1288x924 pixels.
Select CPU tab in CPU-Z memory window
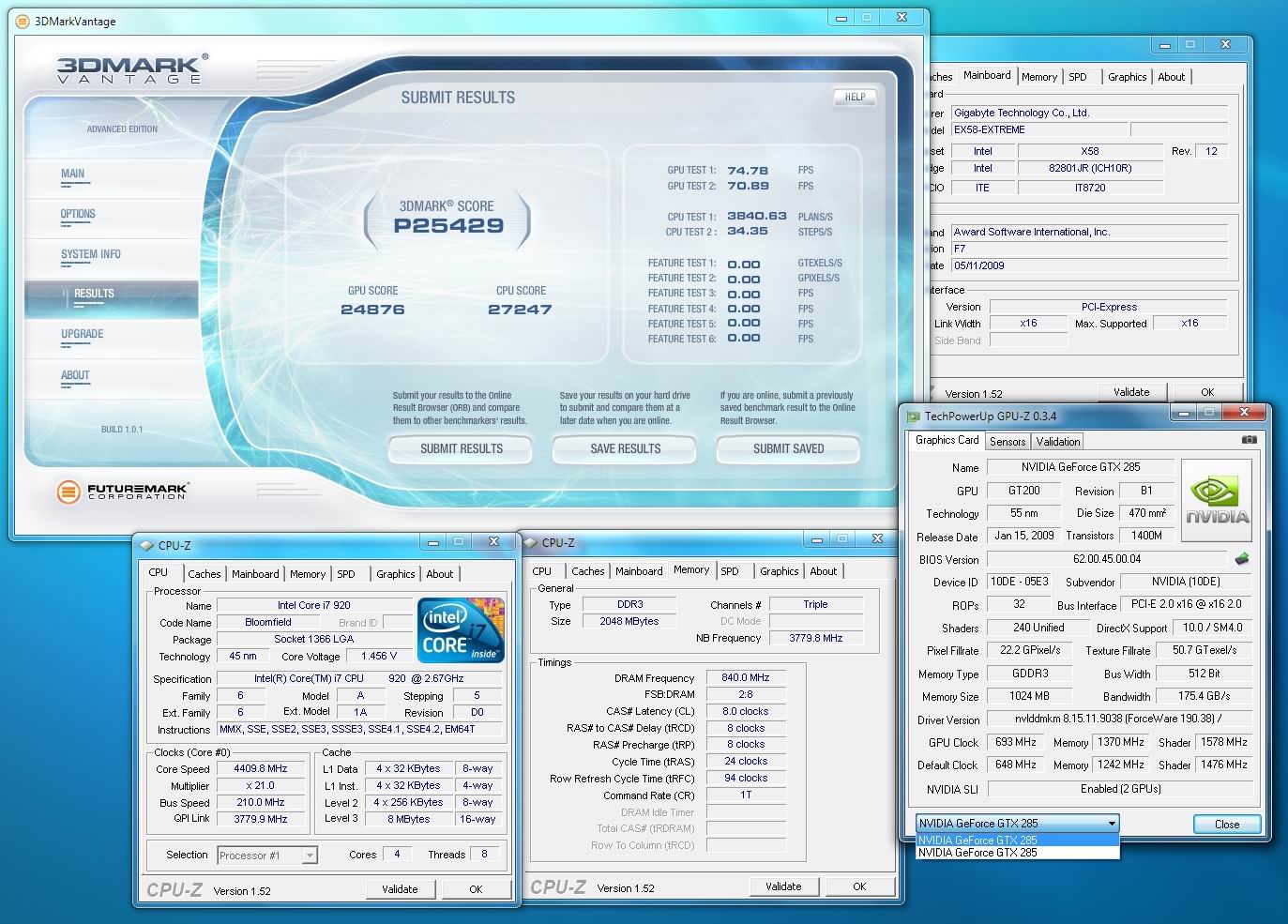(542, 571)
